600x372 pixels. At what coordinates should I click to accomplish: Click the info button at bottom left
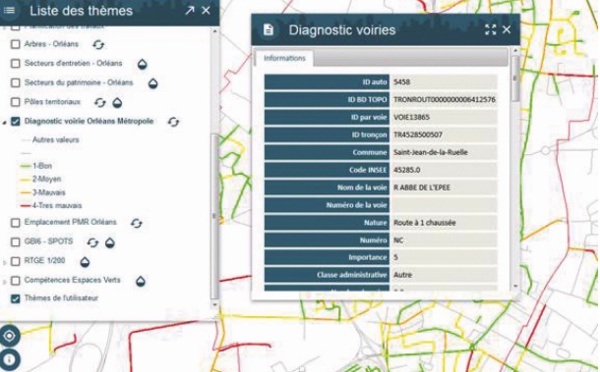coord(9,360)
